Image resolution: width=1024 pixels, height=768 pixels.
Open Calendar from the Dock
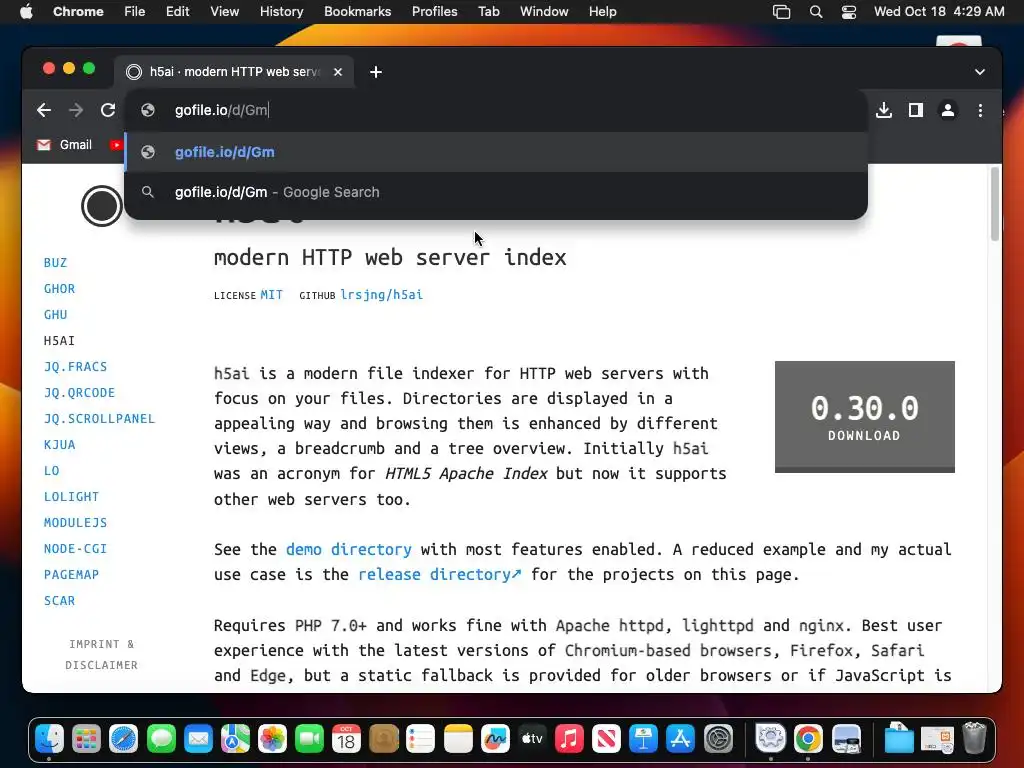(x=346, y=739)
